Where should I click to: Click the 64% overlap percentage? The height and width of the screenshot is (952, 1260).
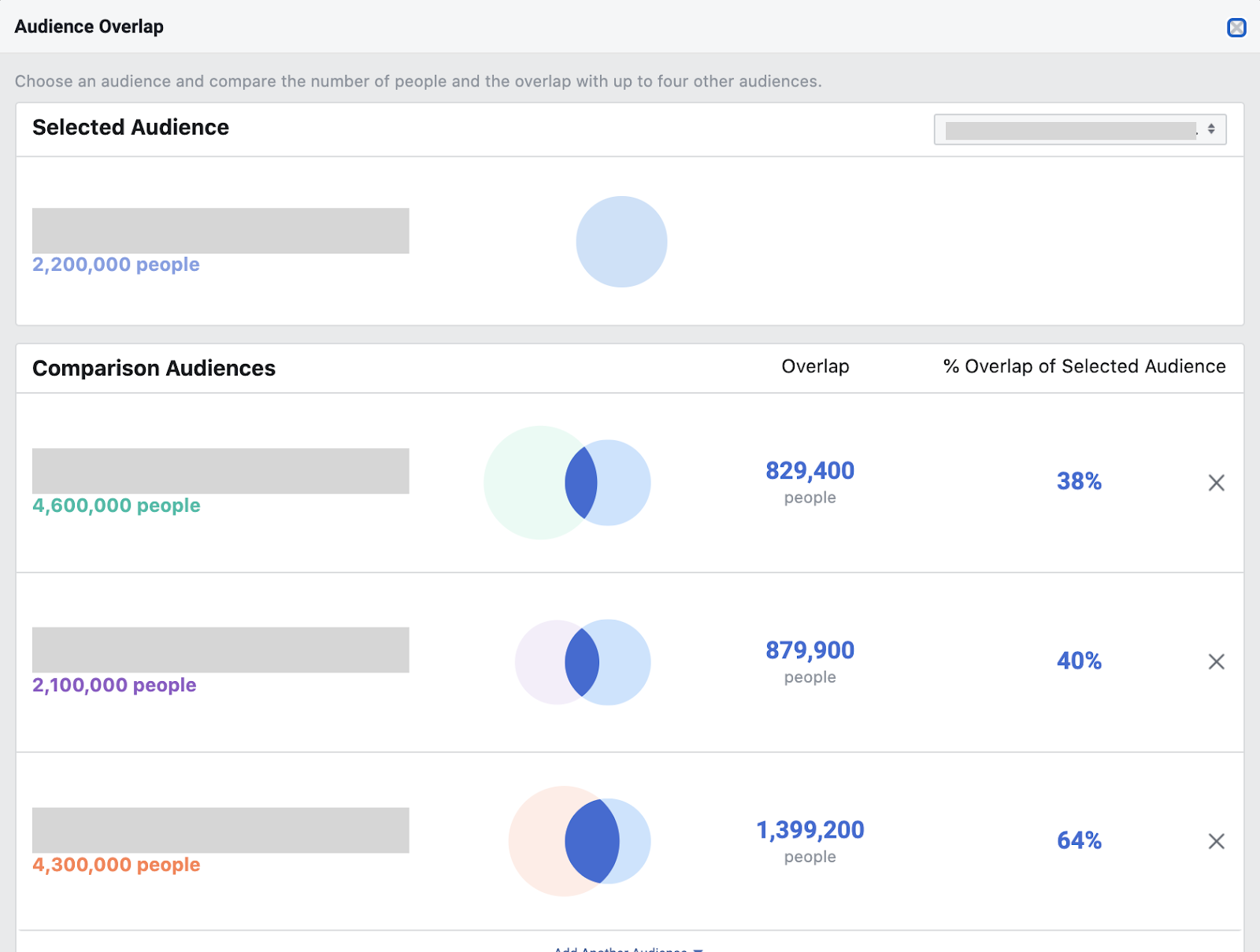[1079, 840]
